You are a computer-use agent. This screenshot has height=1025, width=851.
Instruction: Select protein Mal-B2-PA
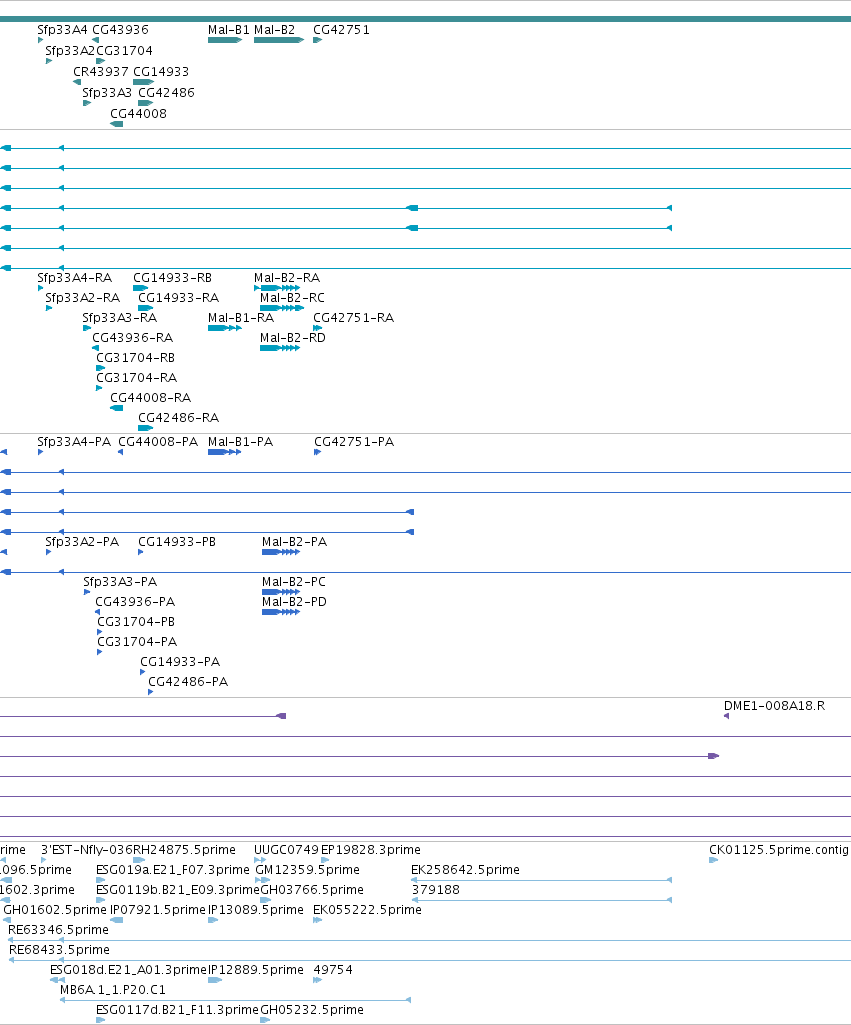coord(295,542)
